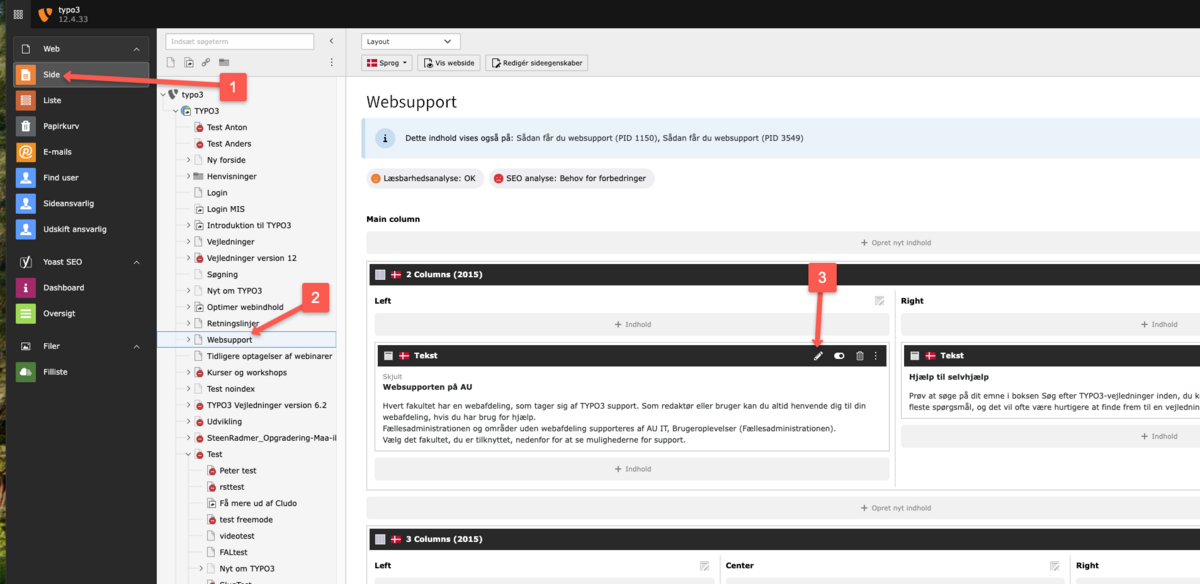Open the Dashboard menu item
Image resolution: width=1200 pixels, height=584 pixels.
62,288
